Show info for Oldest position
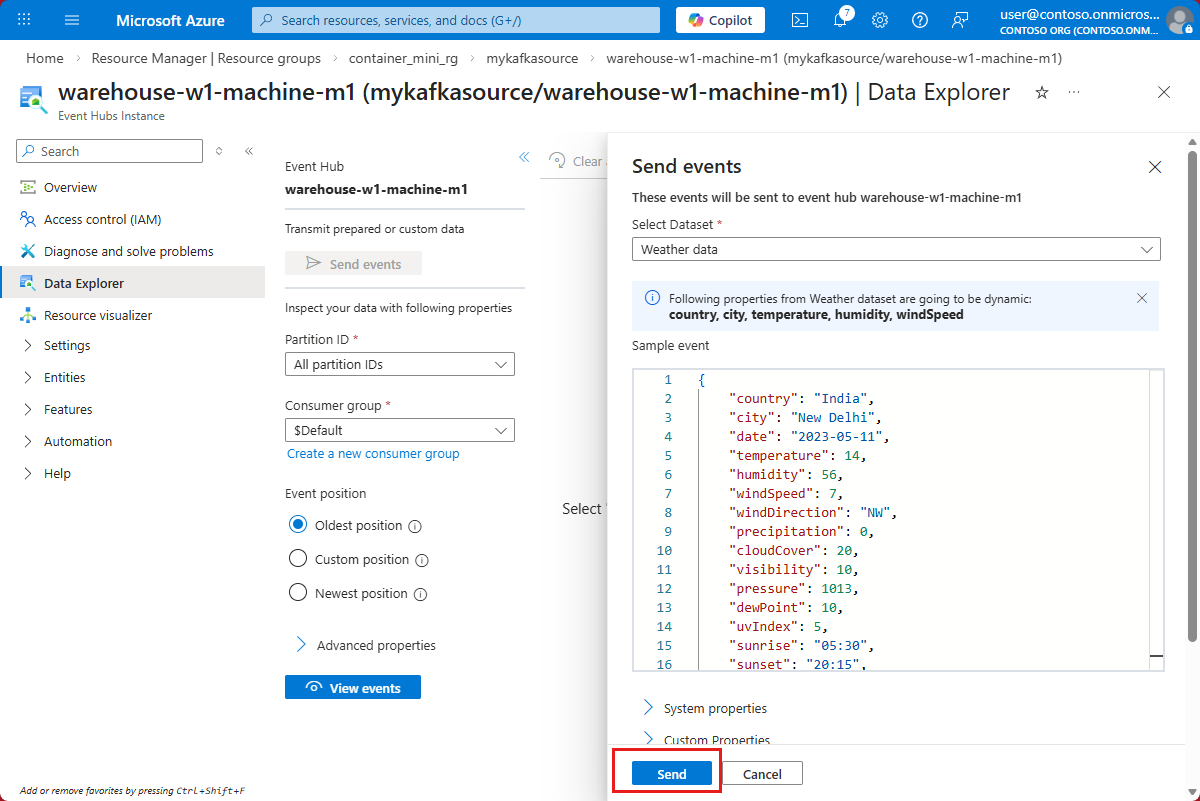This screenshot has height=801, width=1200. 415,526
